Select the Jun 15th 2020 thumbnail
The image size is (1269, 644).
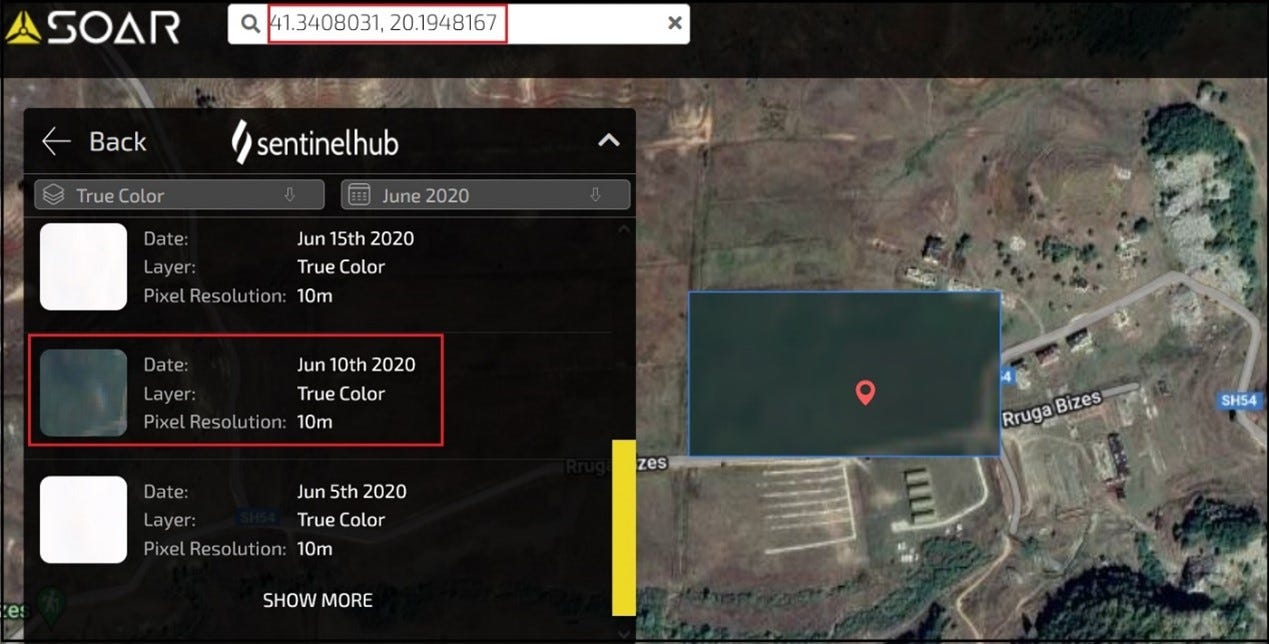(83, 266)
